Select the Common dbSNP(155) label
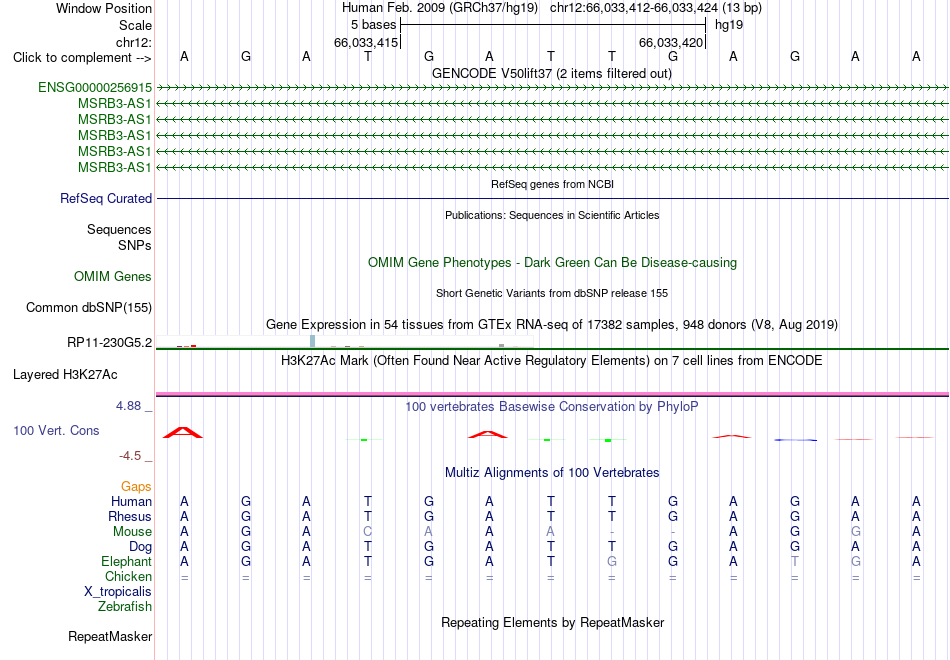This screenshot has width=950, height=660. pyautogui.click(x=88, y=307)
